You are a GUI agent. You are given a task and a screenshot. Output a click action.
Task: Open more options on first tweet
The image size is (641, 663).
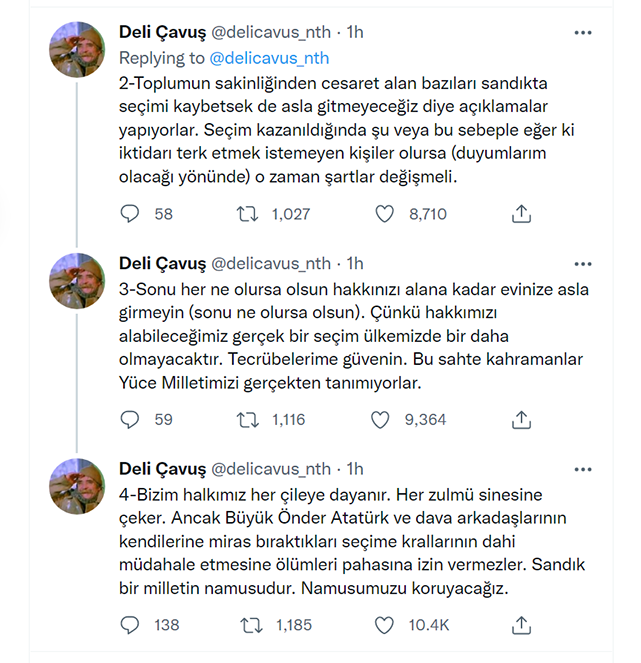(583, 33)
